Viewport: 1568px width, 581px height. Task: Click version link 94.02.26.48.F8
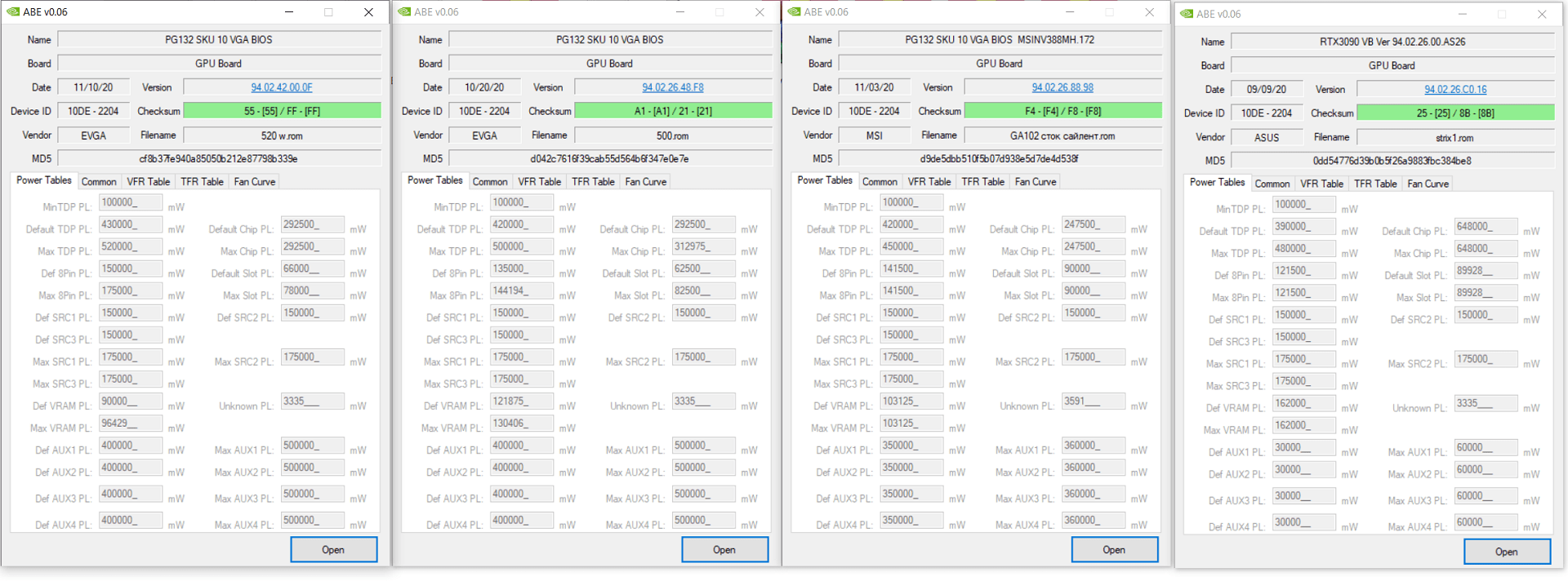(x=673, y=87)
